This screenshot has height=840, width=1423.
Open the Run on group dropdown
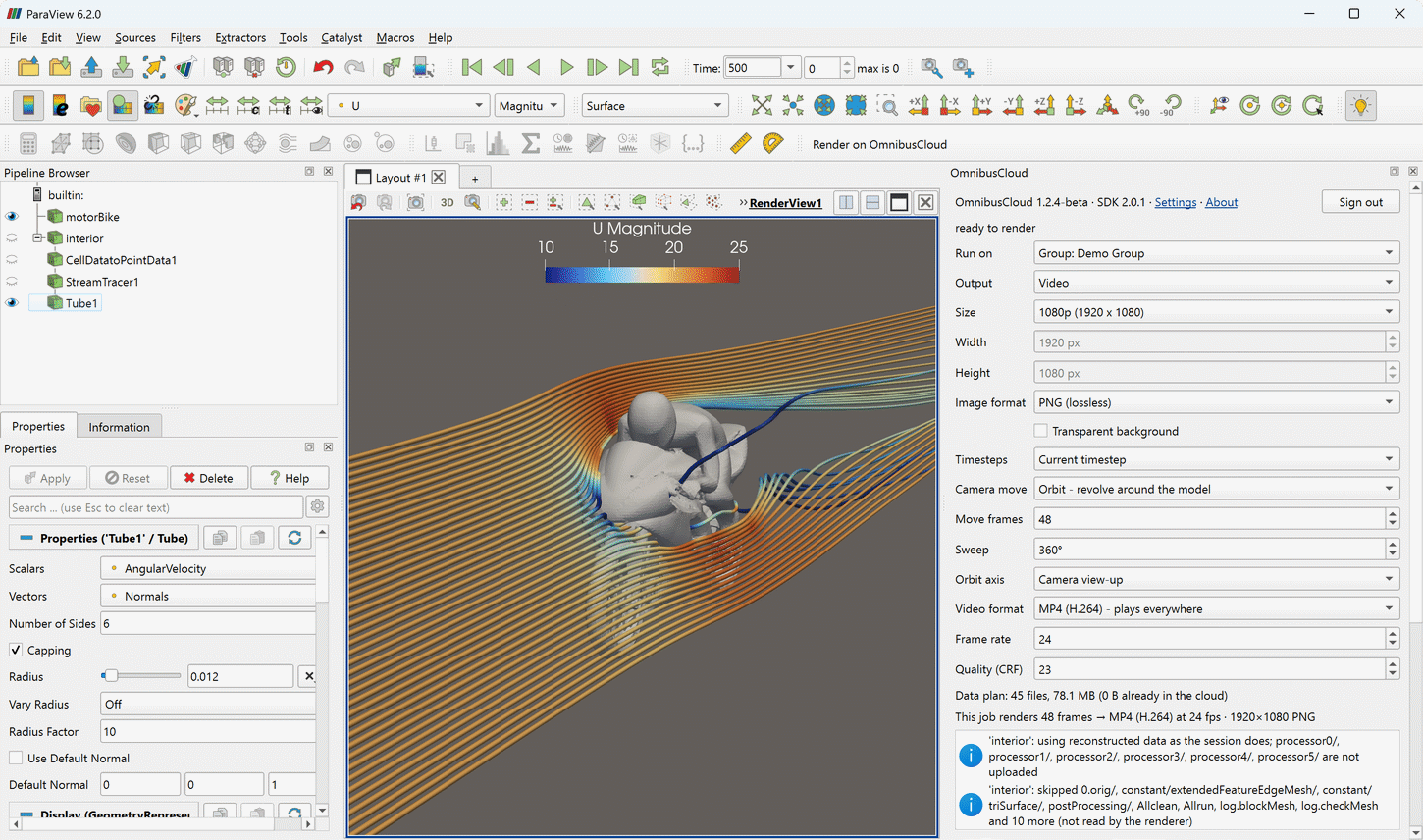pos(1216,253)
